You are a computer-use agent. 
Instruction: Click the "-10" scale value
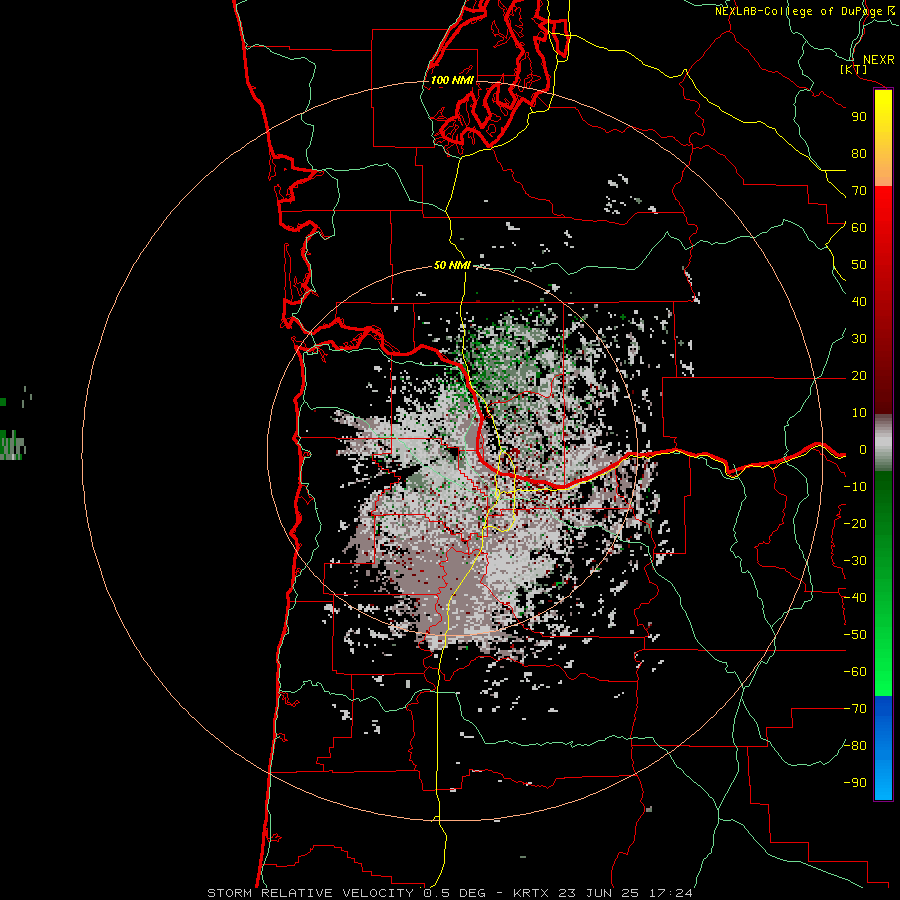coord(855,487)
